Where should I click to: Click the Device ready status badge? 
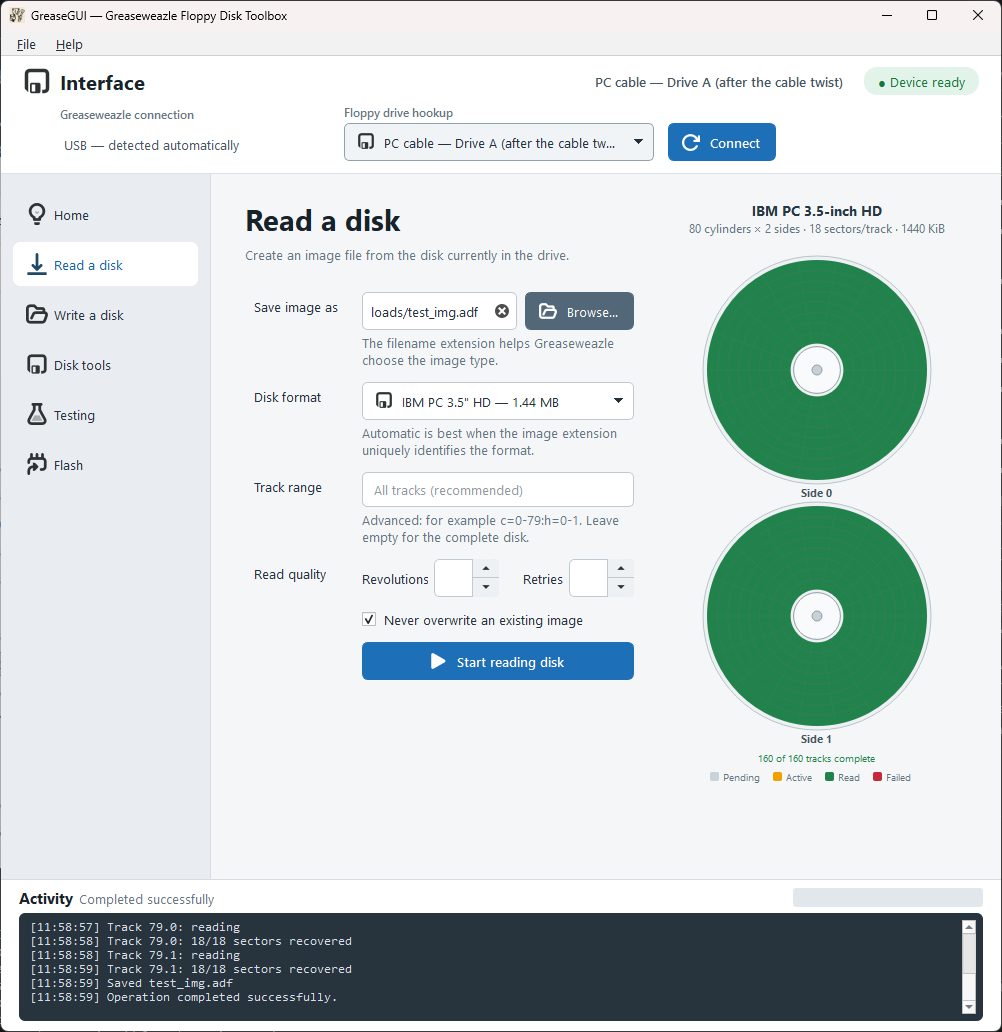(921, 82)
